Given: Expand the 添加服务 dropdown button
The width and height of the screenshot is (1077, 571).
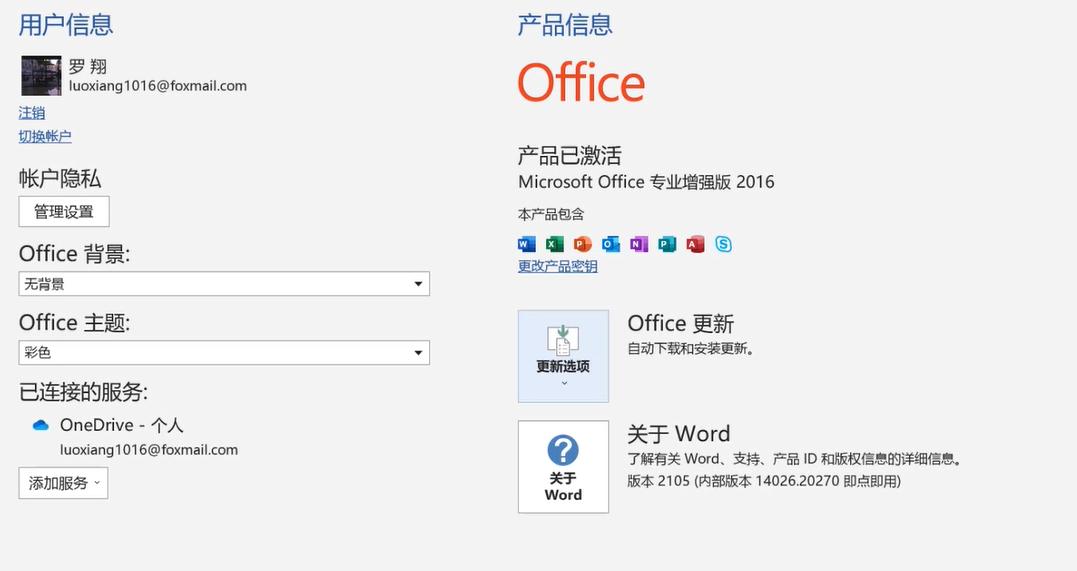Looking at the screenshot, I should click(63, 483).
